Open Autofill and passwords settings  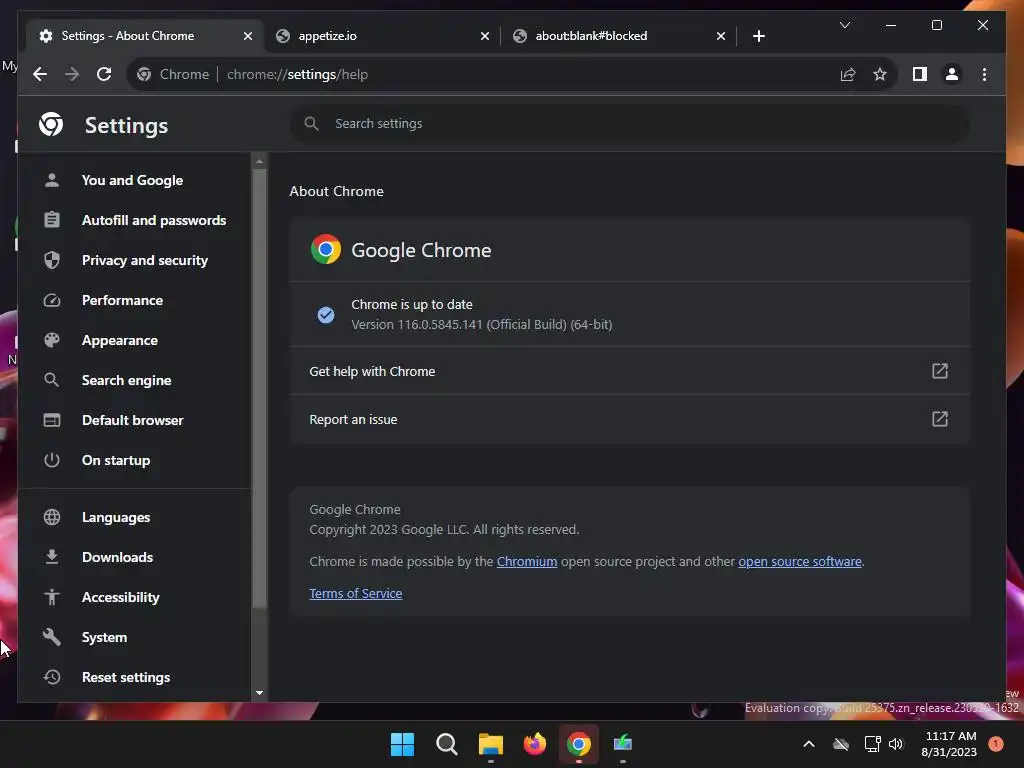tap(134, 220)
